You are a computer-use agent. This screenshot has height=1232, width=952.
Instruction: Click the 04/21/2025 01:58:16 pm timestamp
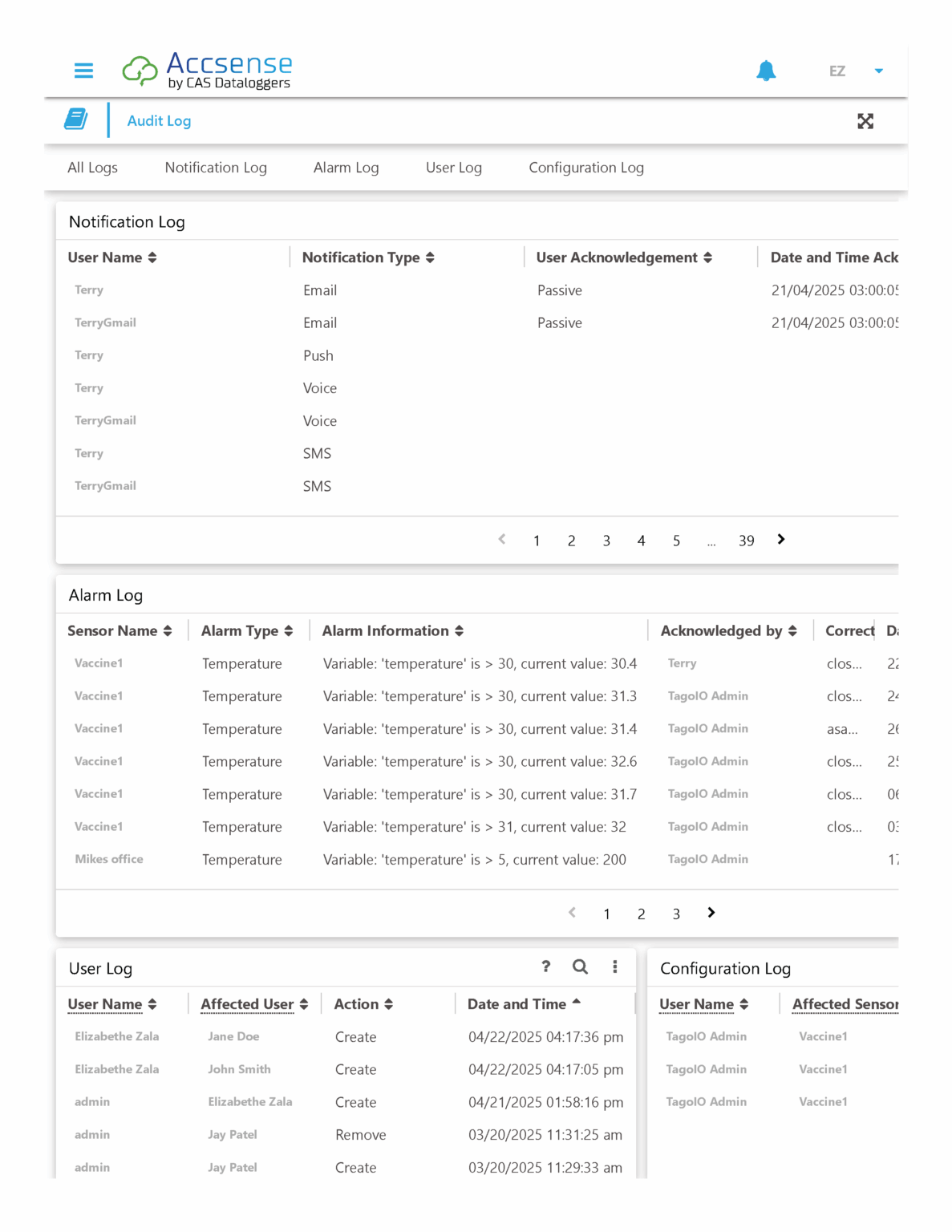pyautogui.click(x=545, y=1102)
